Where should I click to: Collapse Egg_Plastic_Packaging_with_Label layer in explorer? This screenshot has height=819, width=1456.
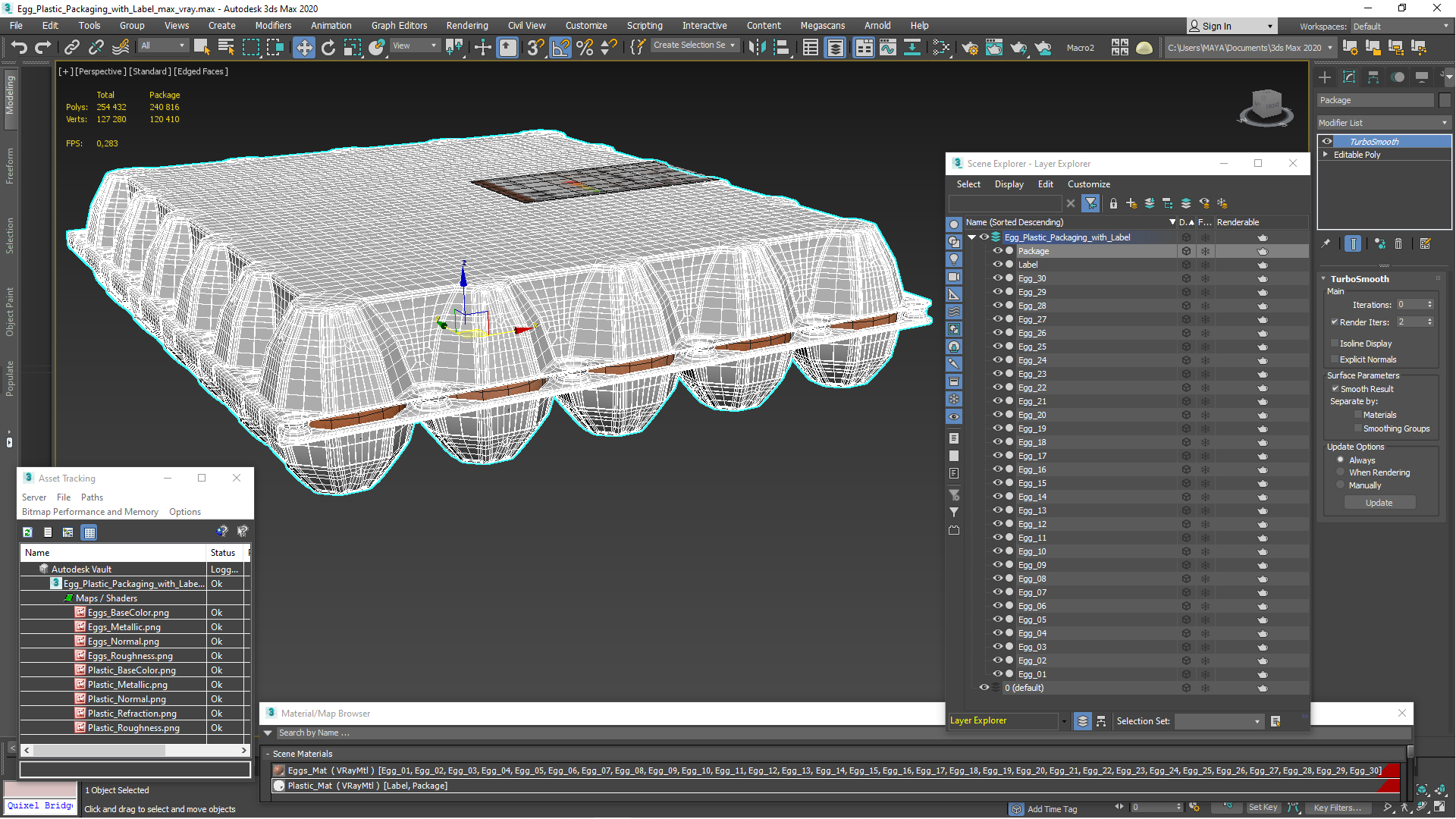click(971, 237)
